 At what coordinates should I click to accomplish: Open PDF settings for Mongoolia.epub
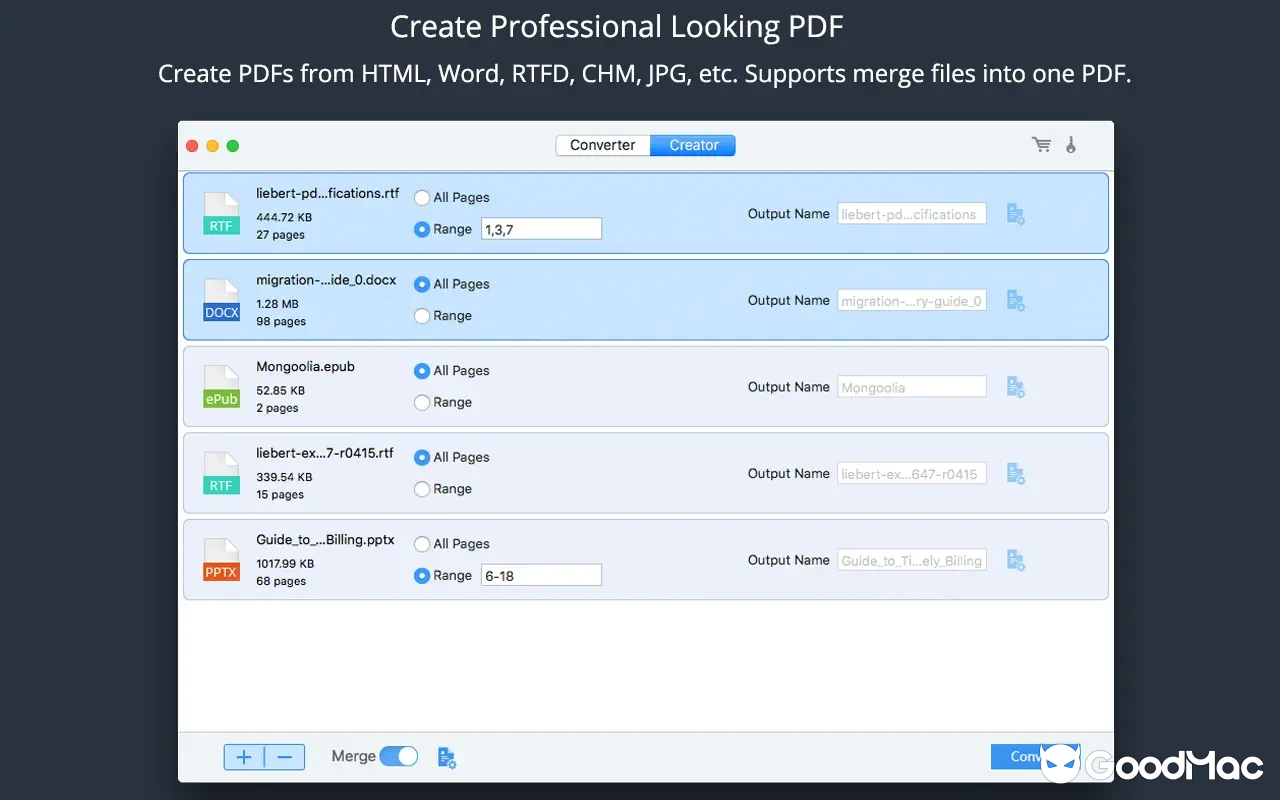(1015, 386)
